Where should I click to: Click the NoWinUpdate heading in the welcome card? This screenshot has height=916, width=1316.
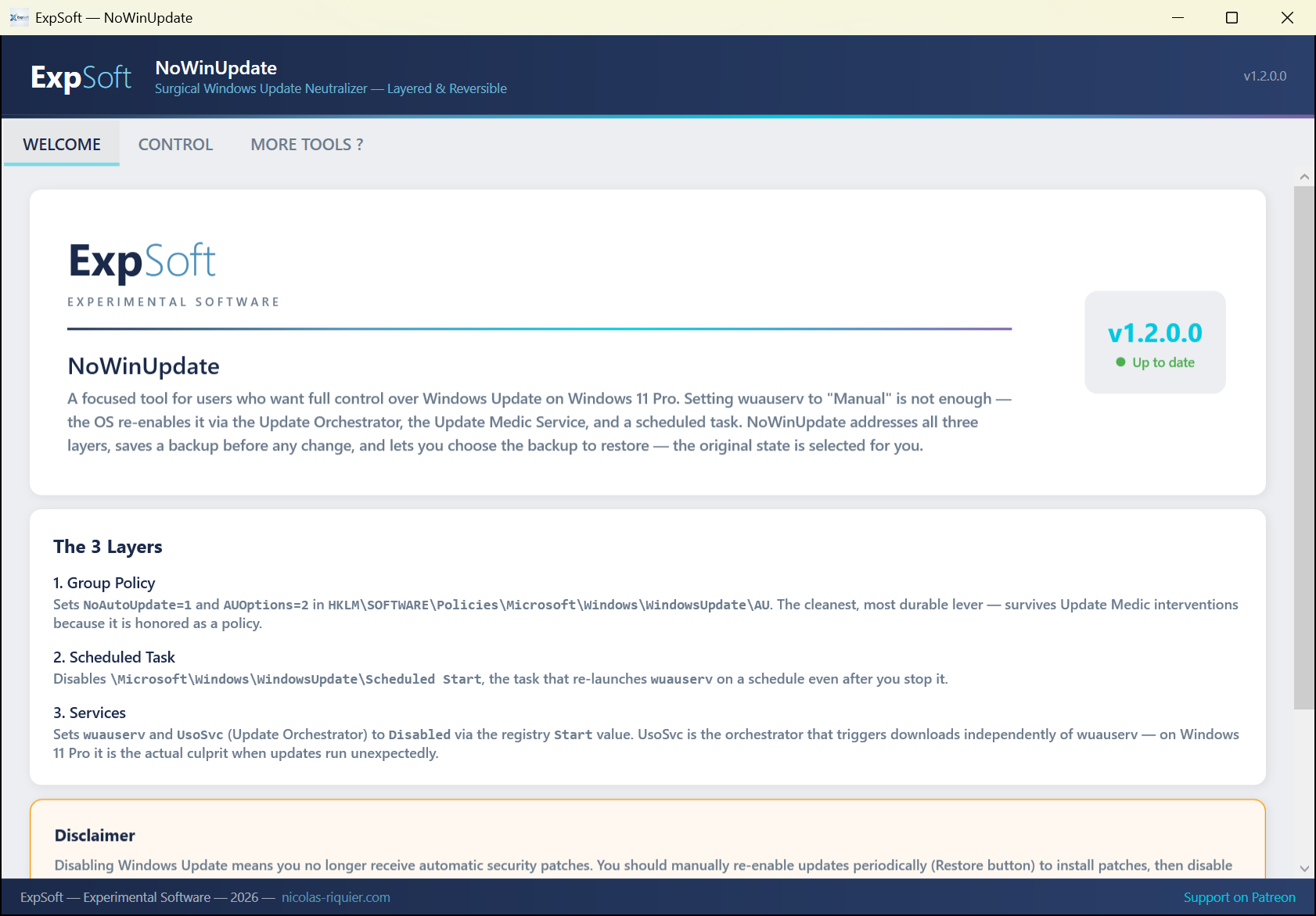point(144,366)
